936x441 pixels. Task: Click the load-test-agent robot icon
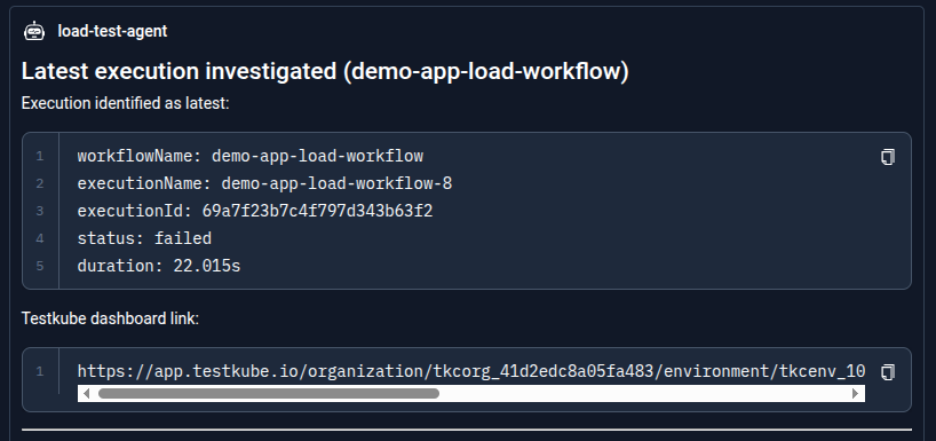click(34, 31)
